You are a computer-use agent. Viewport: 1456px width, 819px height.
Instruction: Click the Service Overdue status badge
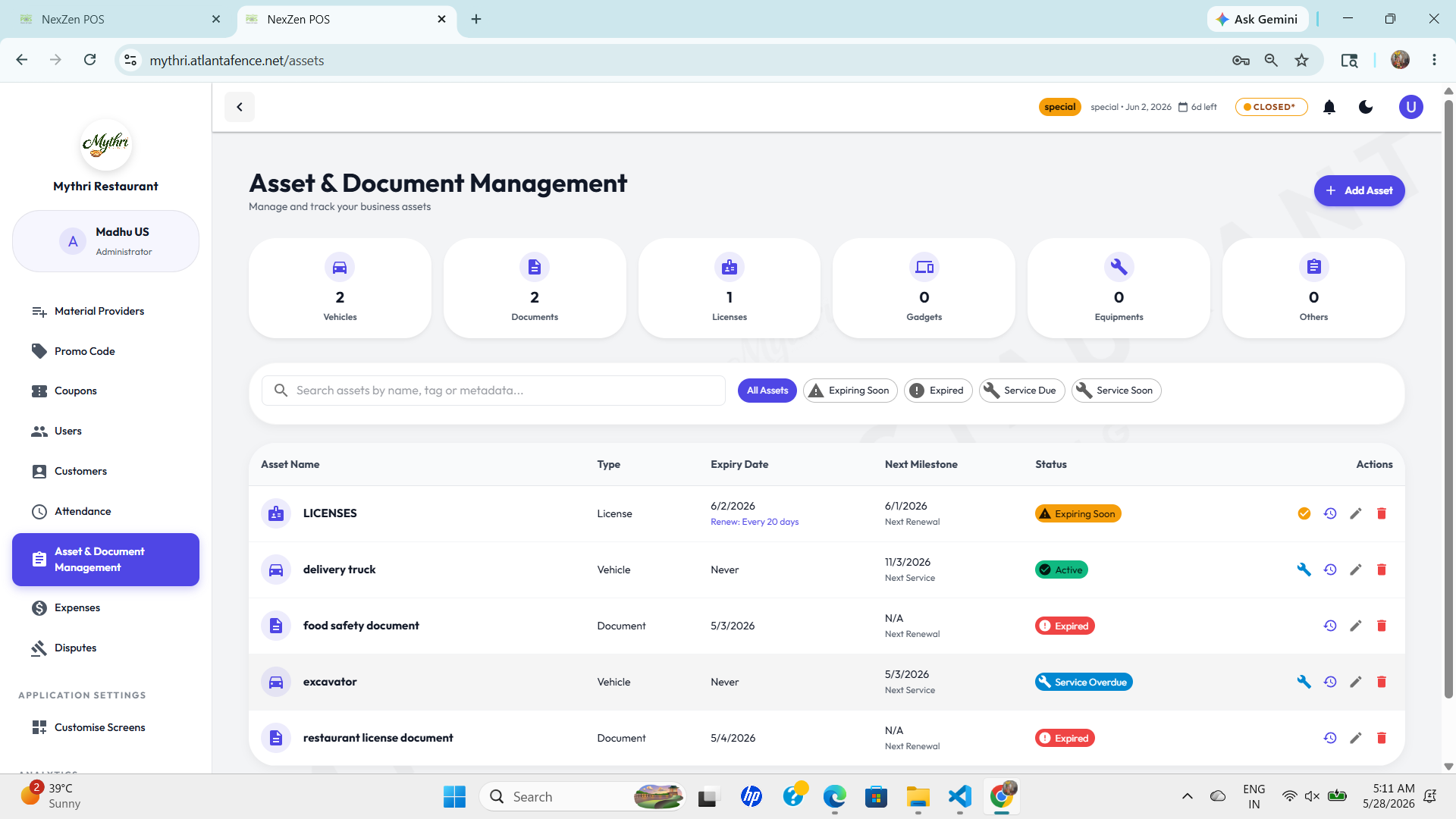1084,682
